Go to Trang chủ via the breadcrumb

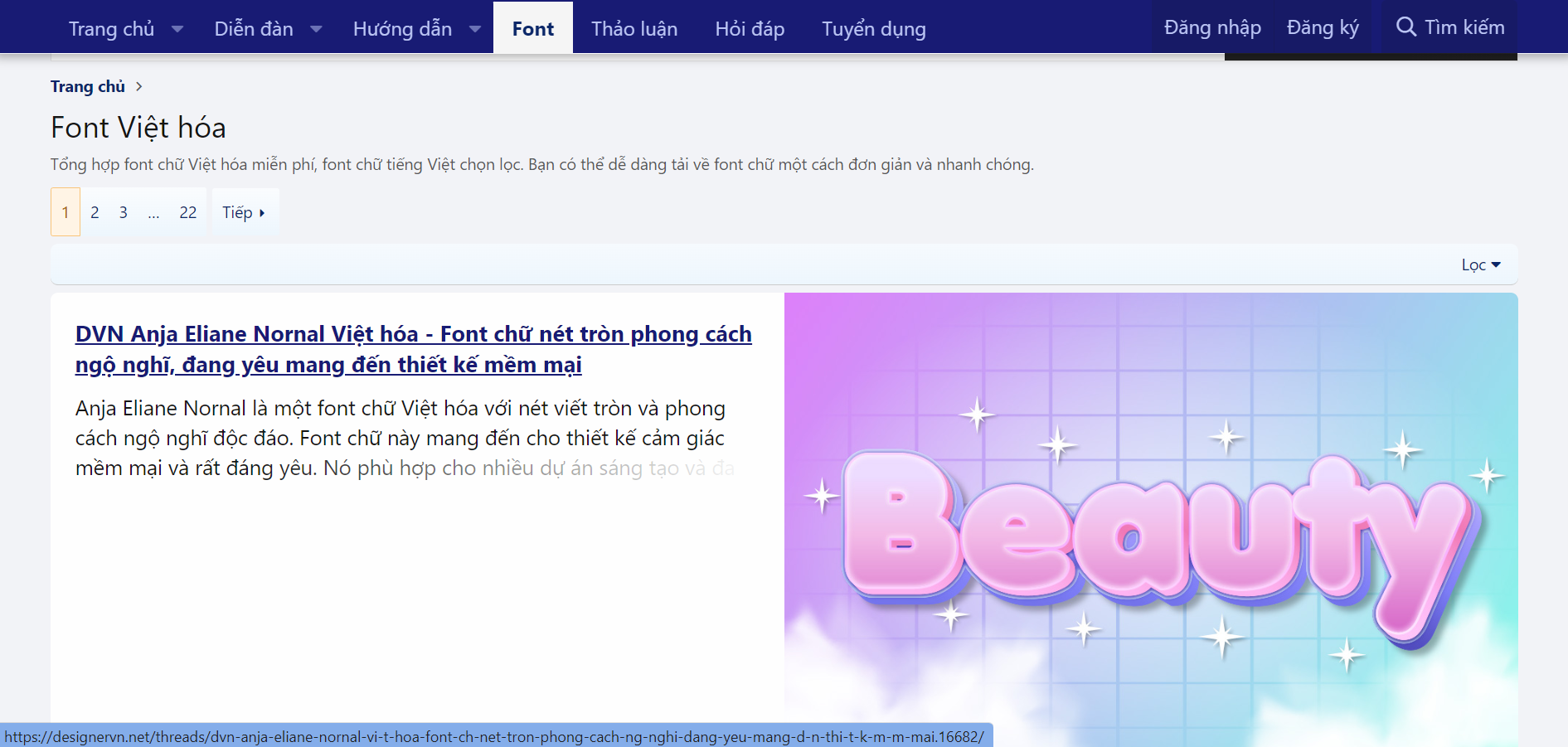[87, 86]
